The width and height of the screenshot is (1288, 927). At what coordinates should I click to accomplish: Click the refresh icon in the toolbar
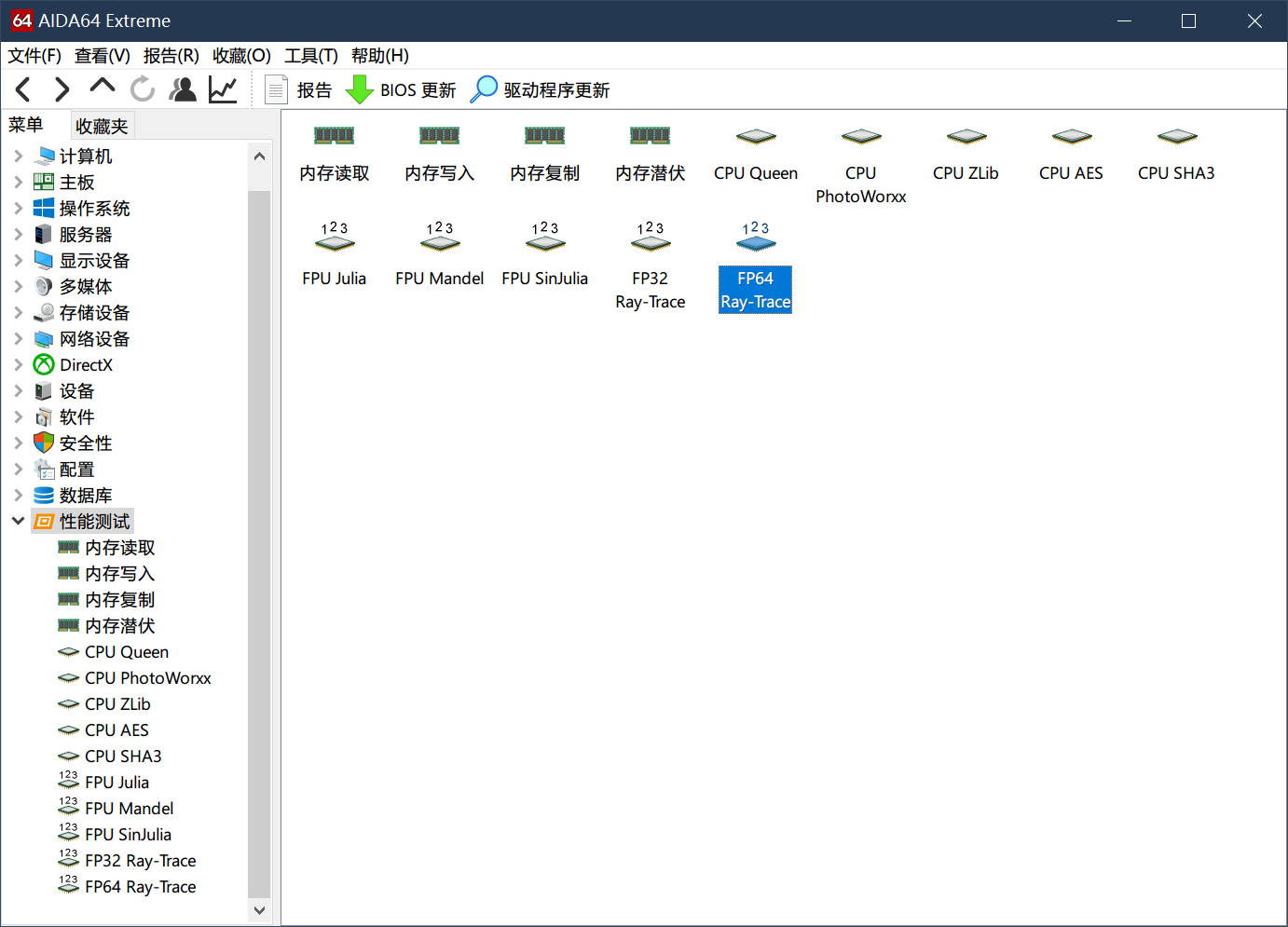142,89
